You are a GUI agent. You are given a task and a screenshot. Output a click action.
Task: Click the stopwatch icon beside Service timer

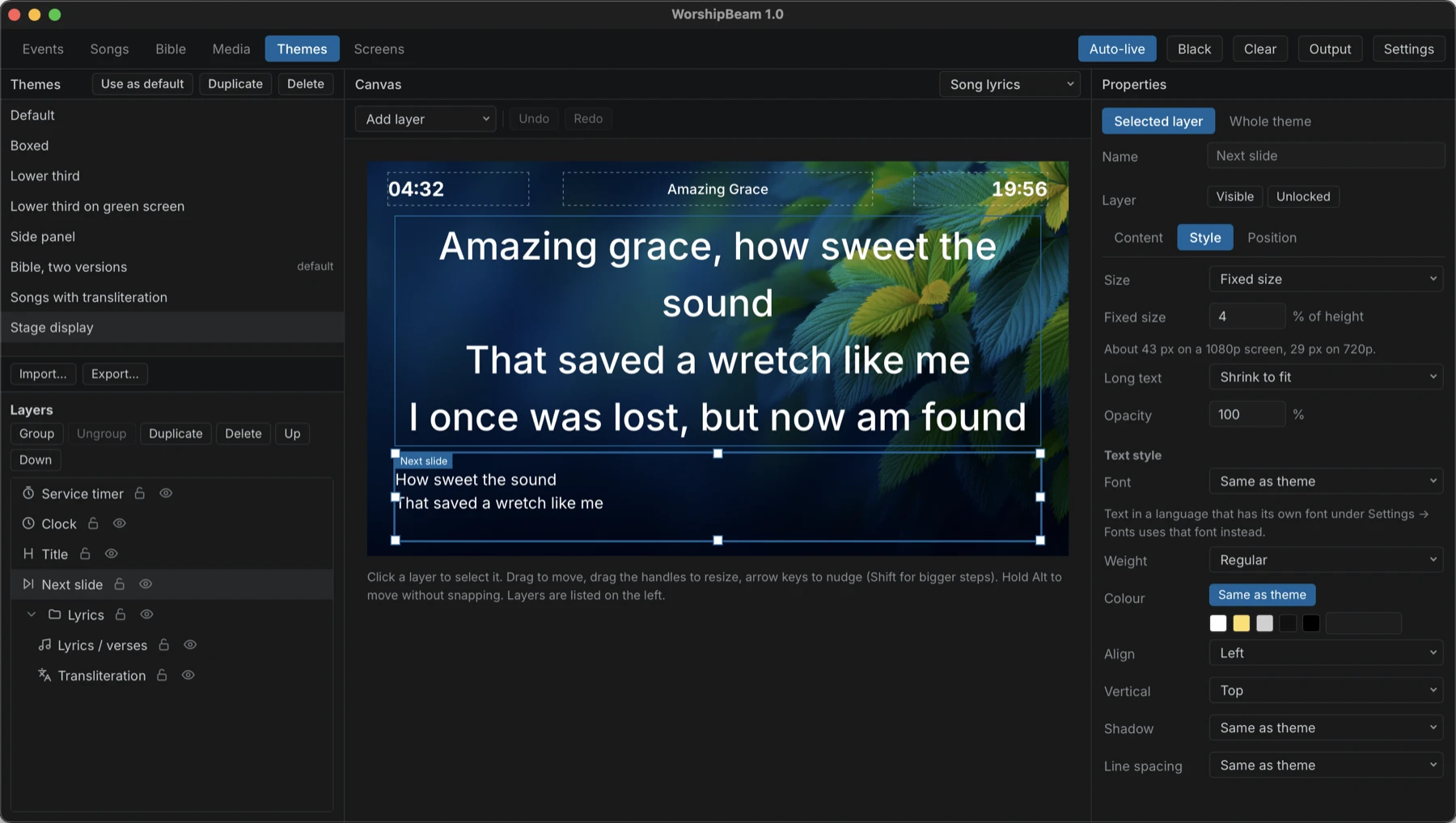click(x=28, y=494)
